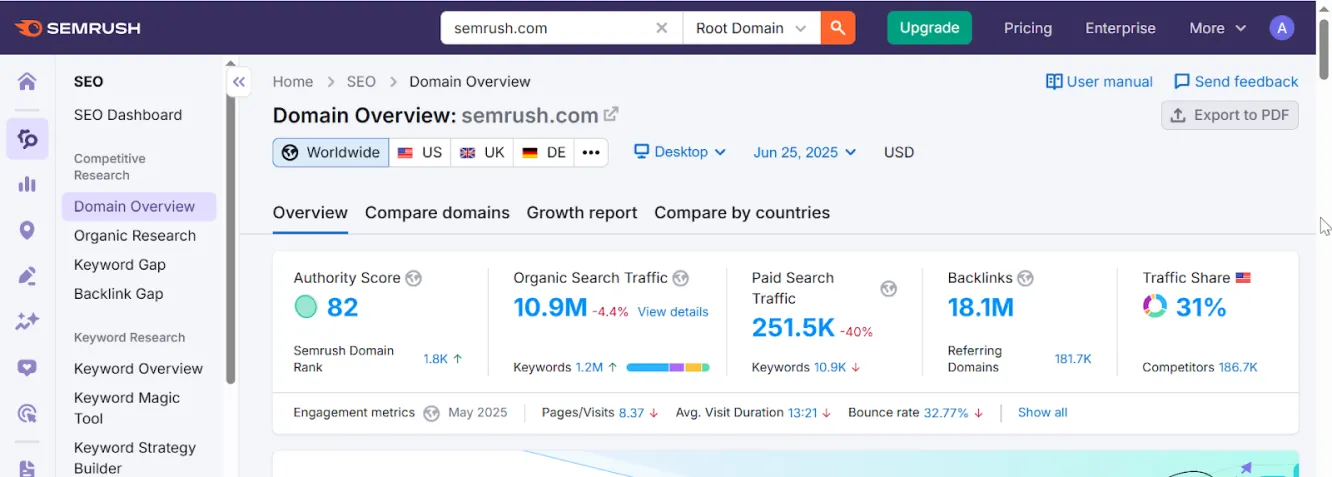
Task: Select UK database
Action: pyautogui.click(x=482, y=153)
